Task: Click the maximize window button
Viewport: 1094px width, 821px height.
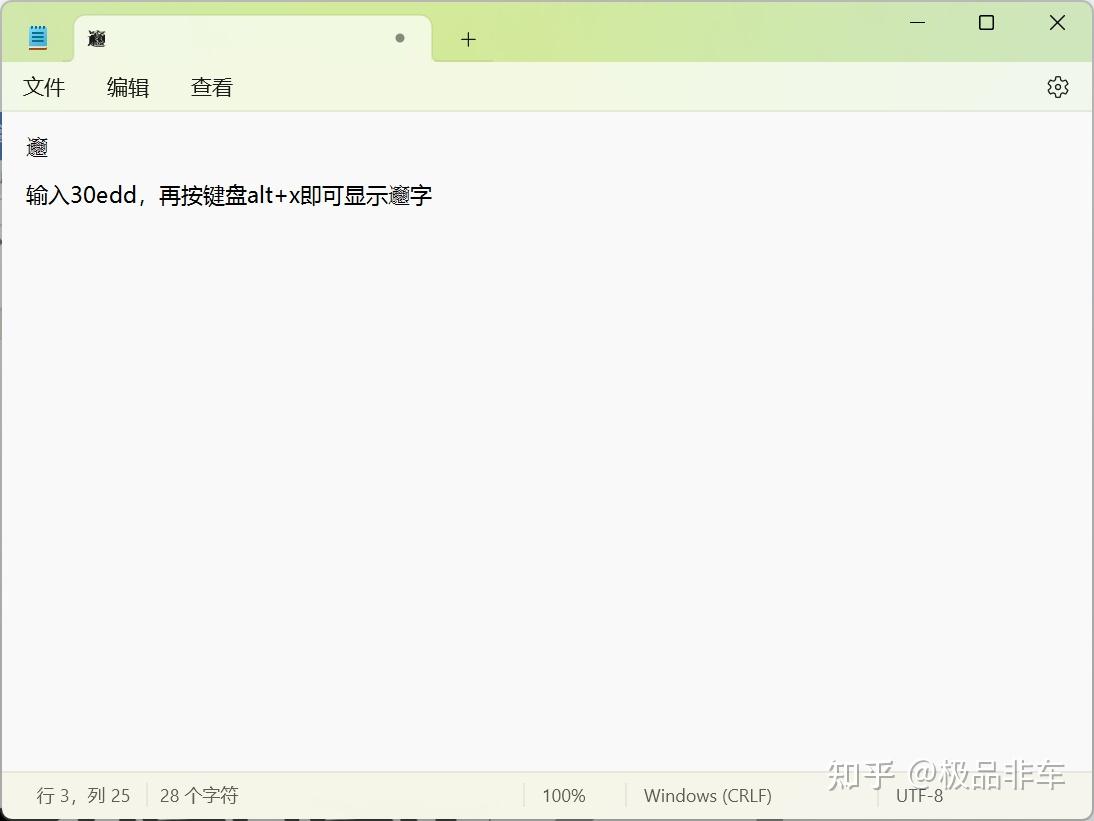Action: (986, 22)
